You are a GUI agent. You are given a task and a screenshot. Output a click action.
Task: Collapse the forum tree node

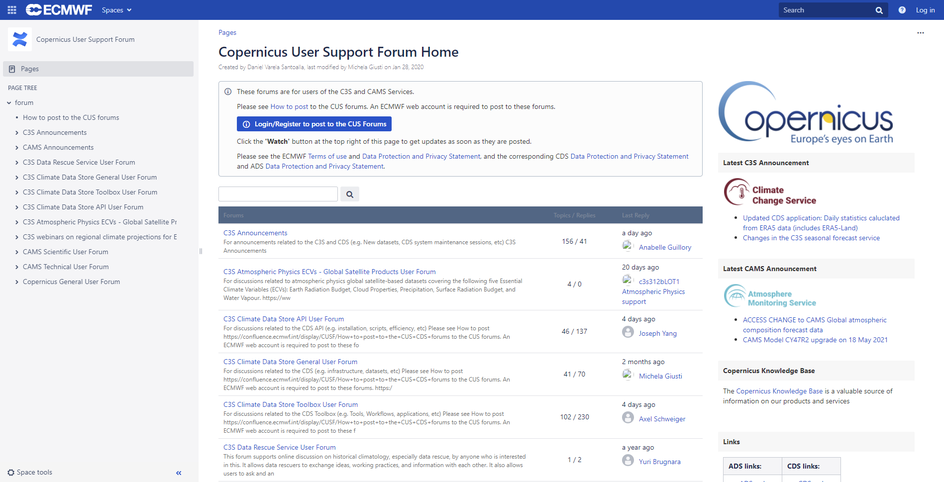click(9, 103)
